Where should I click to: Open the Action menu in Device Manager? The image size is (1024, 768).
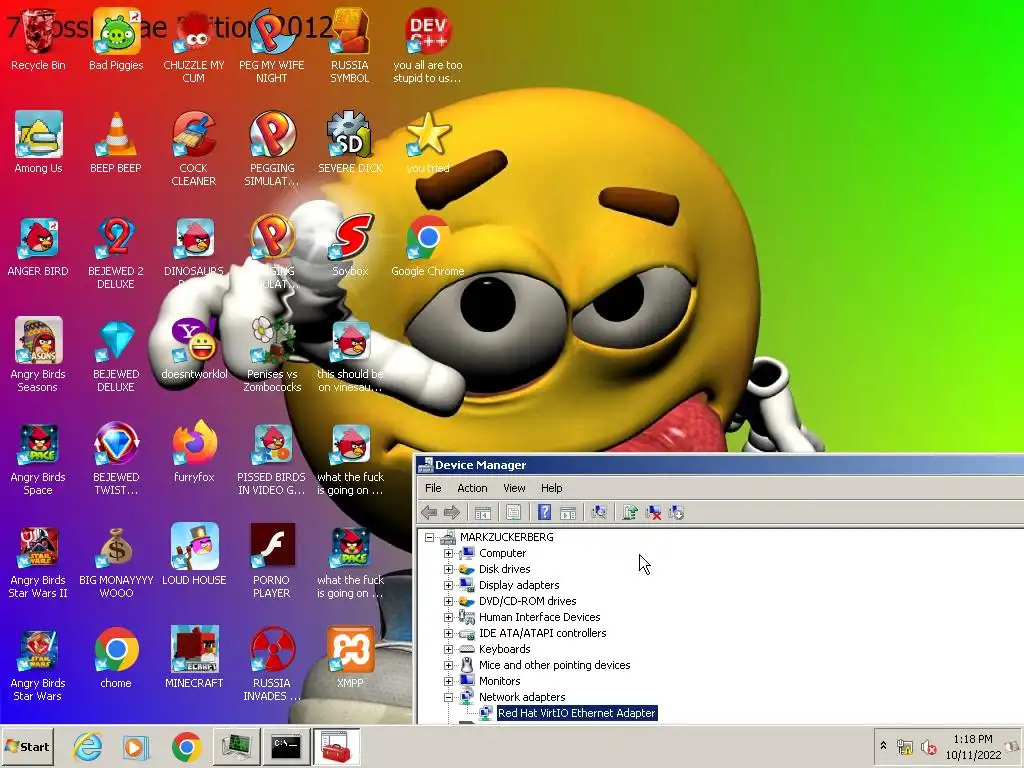click(x=472, y=488)
